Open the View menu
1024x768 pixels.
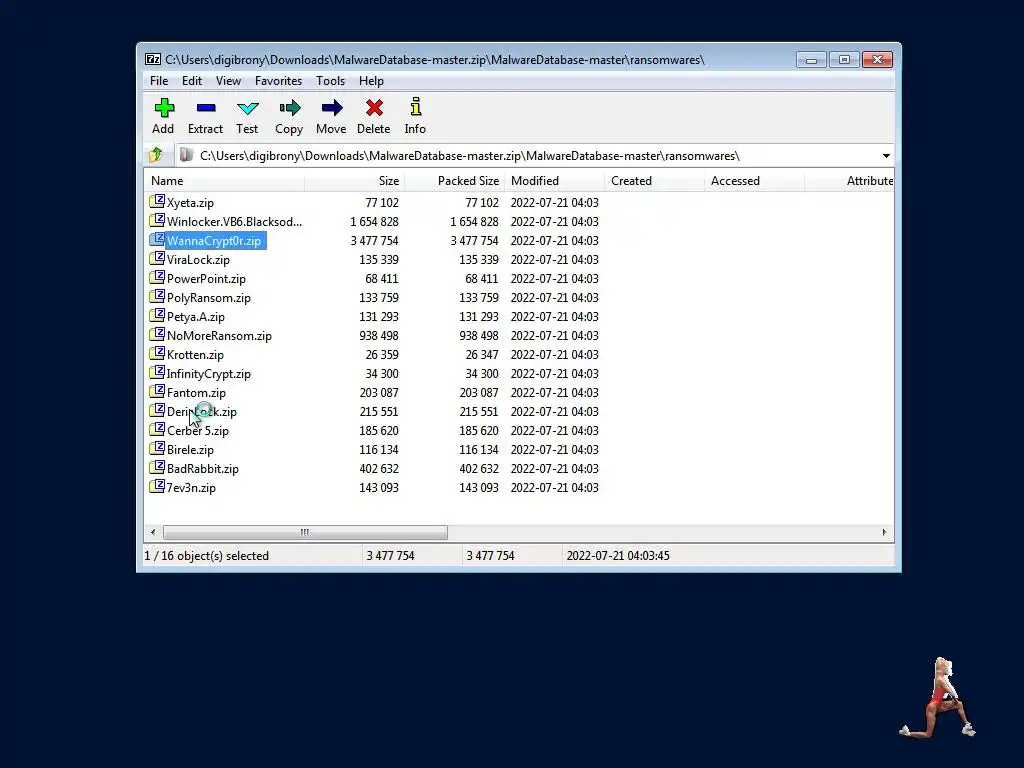[x=228, y=81]
